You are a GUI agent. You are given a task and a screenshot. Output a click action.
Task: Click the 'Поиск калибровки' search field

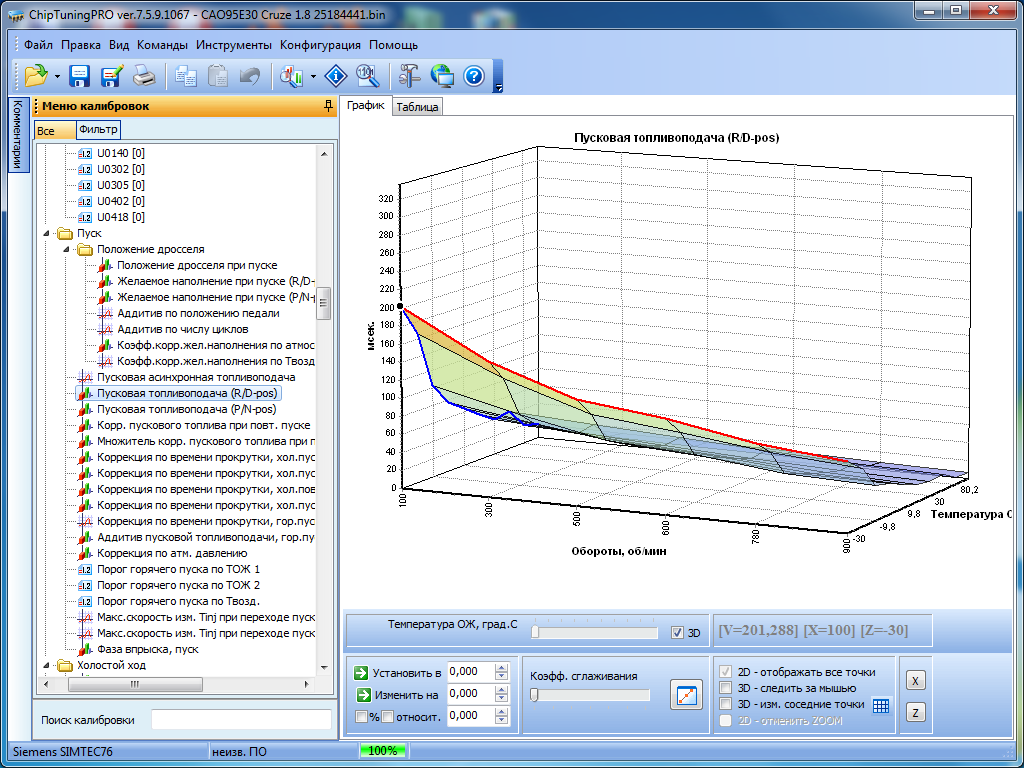pyautogui.click(x=240, y=720)
